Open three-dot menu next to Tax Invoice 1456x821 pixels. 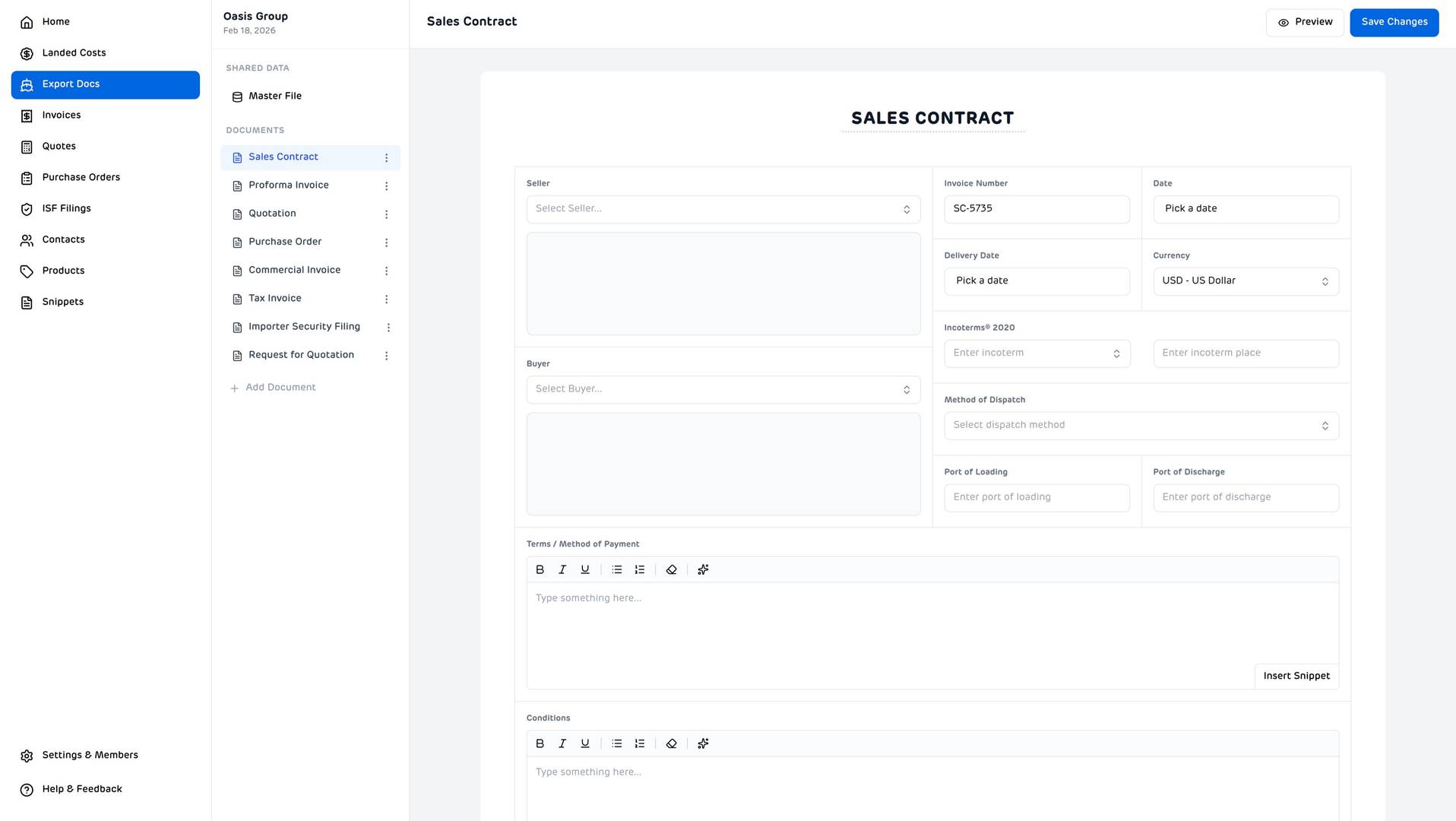[x=386, y=300]
